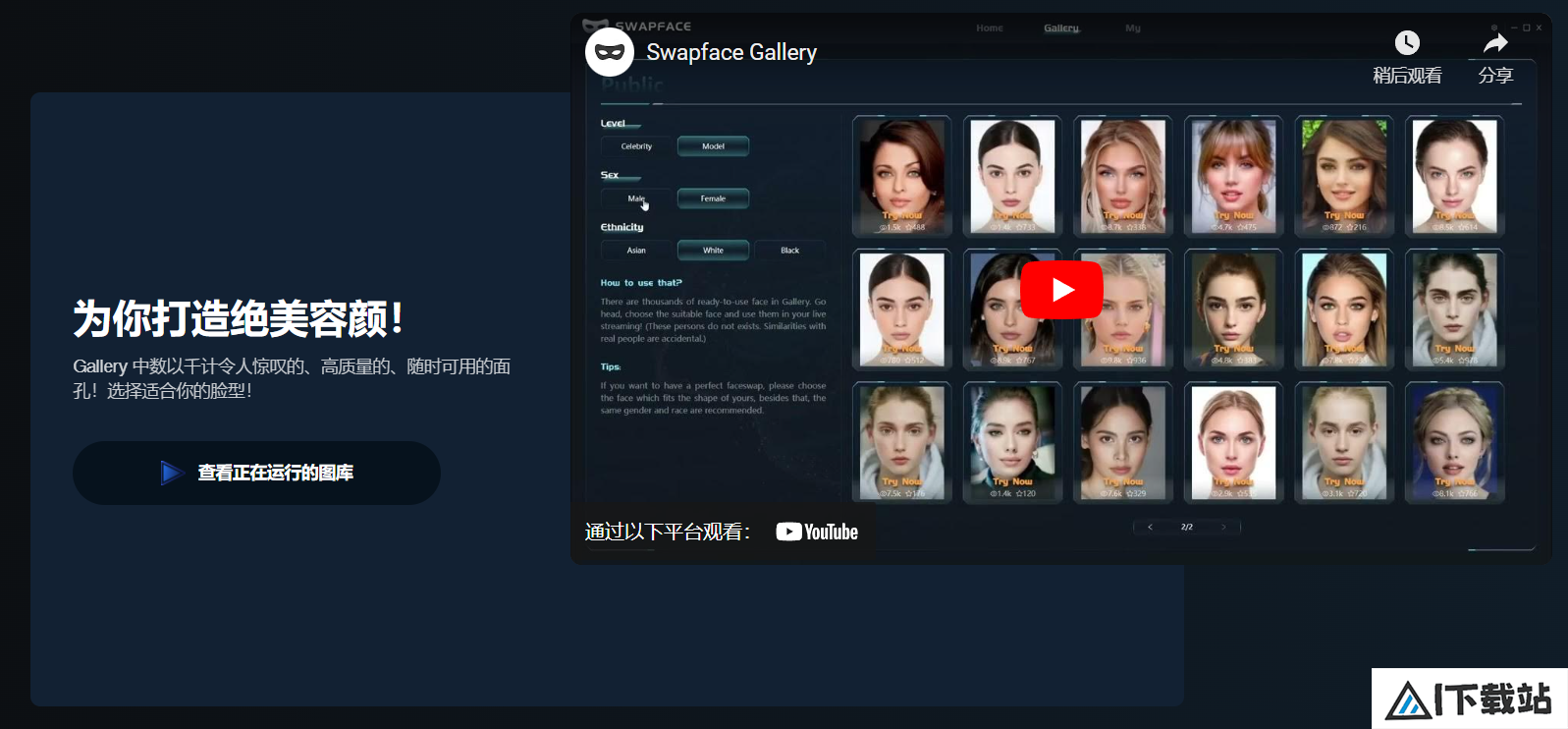
Task: Open face card with 8.7k views 338 stars
Action: [1123, 177]
